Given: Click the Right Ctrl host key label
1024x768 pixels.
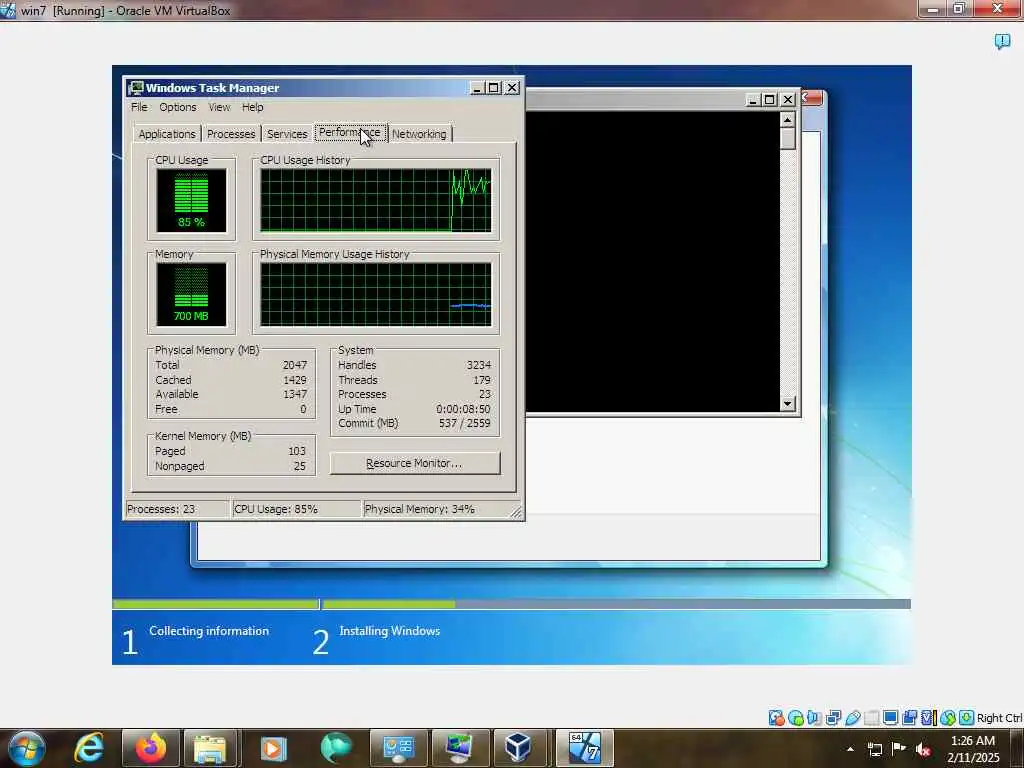Looking at the screenshot, I should click(1000, 718).
